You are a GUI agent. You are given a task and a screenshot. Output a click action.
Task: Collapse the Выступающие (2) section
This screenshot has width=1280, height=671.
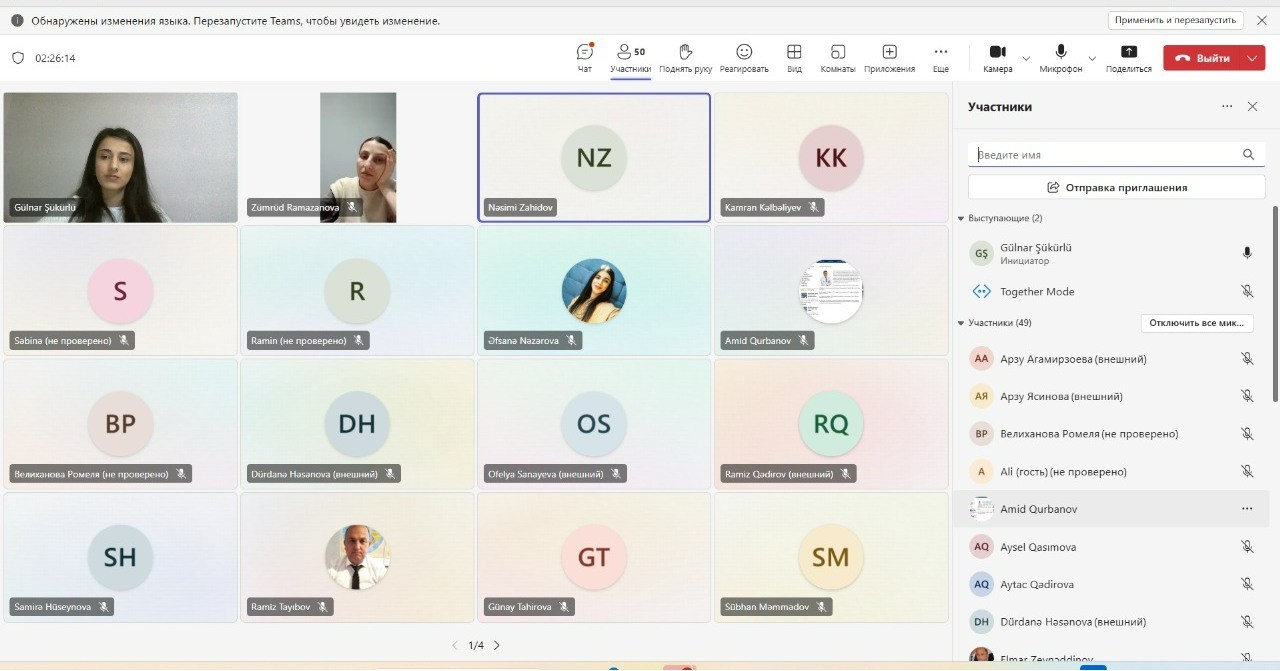(x=962, y=218)
